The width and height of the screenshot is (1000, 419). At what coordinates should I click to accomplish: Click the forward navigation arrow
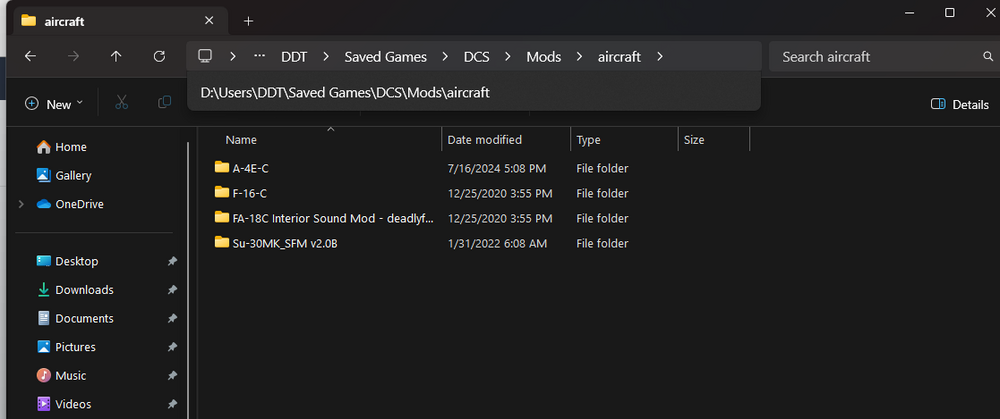pos(73,56)
